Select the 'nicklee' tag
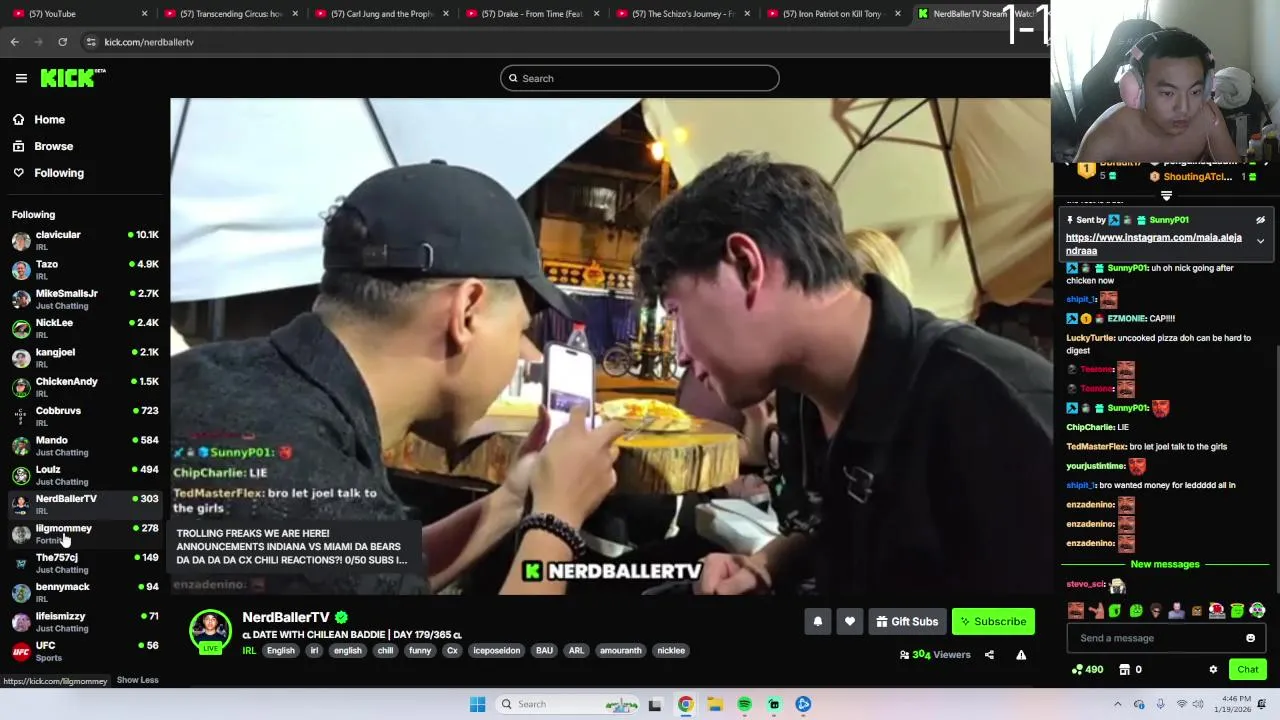The width and height of the screenshot is (1280, 720). pyautogui.click(x=671, y=650)
